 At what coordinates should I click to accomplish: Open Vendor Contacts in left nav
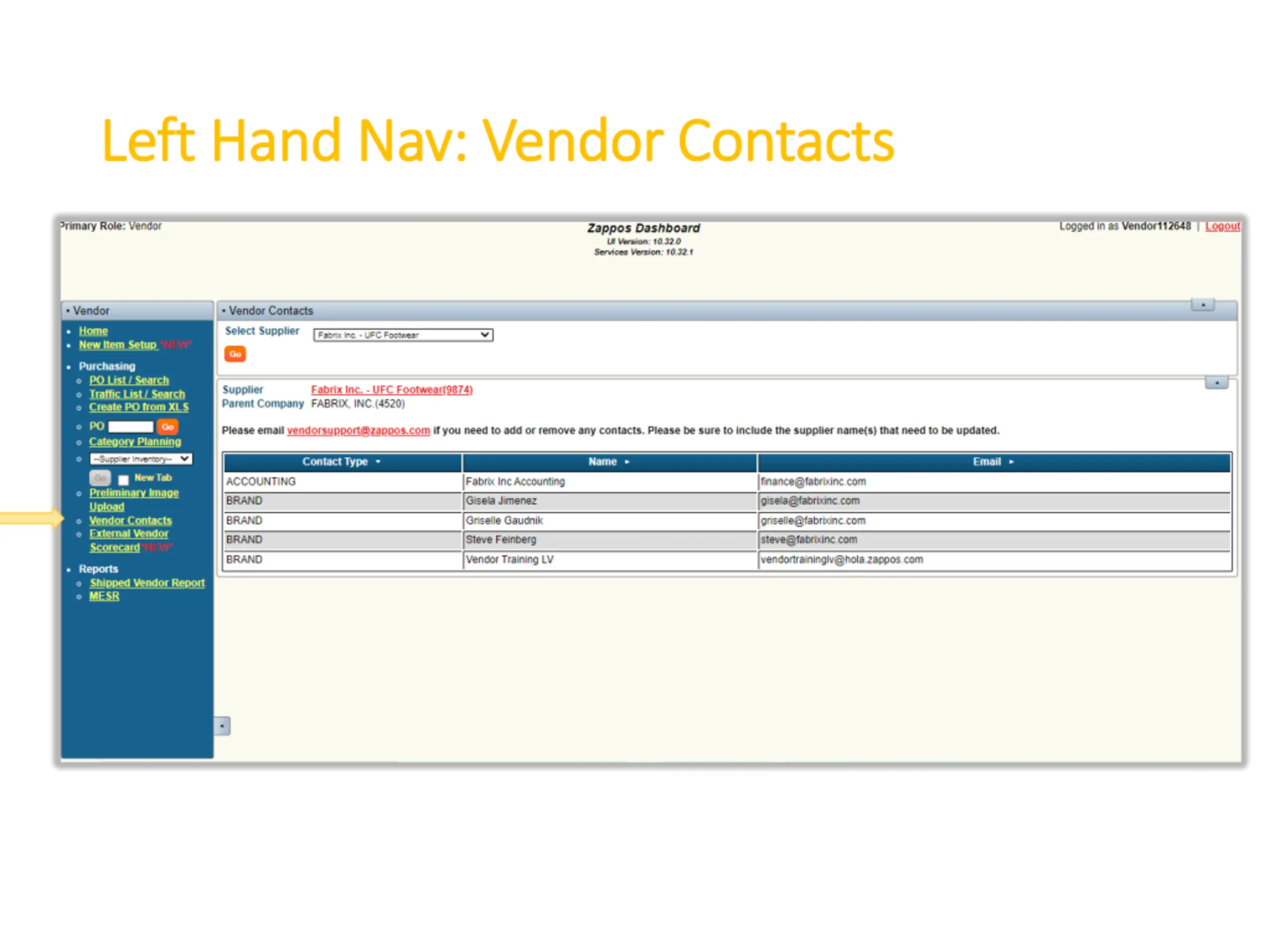pos(130,521)
